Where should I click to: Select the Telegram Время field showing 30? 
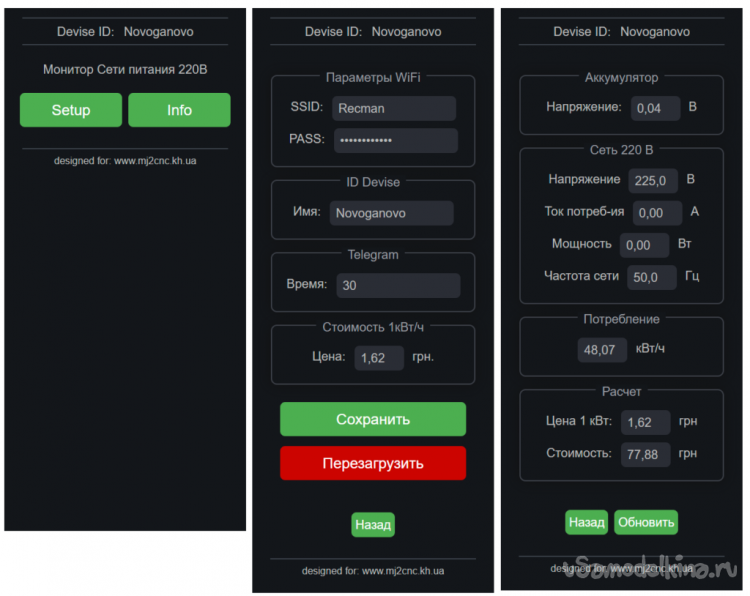coord(397,285)
